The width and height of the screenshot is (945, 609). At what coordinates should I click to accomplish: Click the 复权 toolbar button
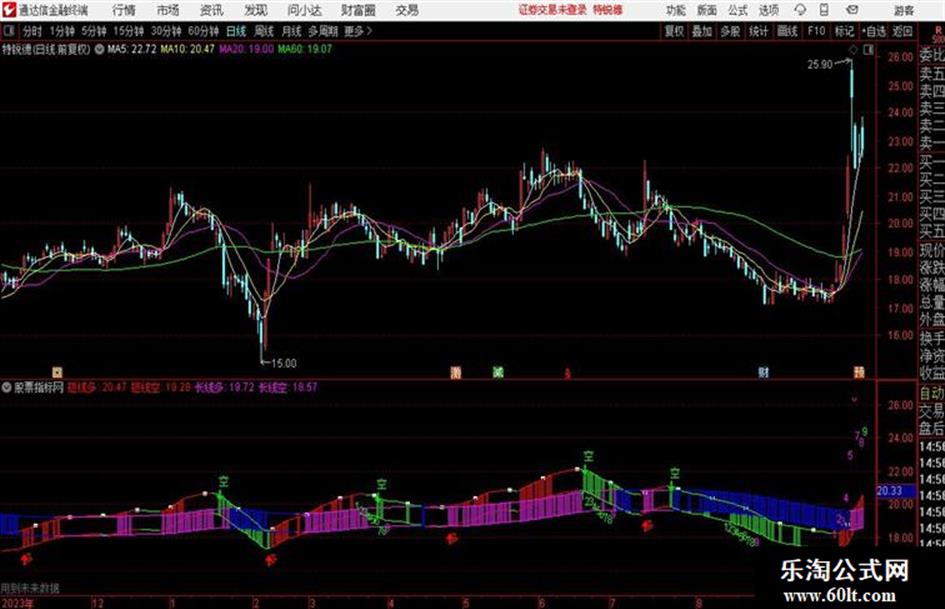pos(674,31)
